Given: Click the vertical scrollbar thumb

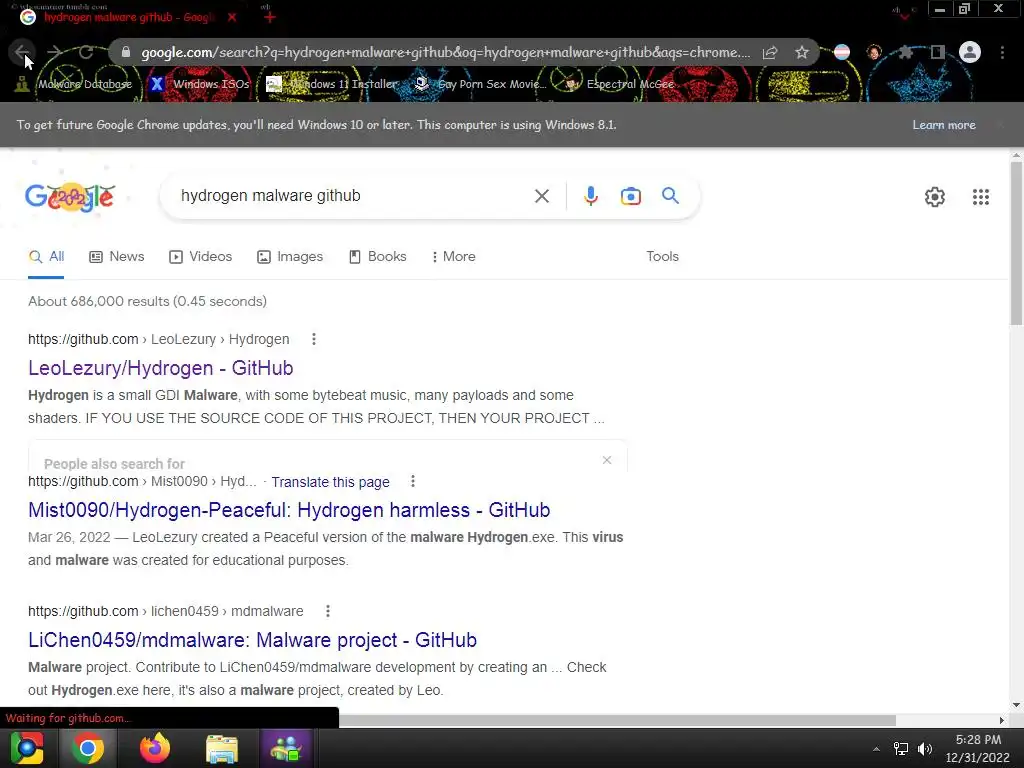Looking at the screenshot, I should click(x=1016, y=243).
